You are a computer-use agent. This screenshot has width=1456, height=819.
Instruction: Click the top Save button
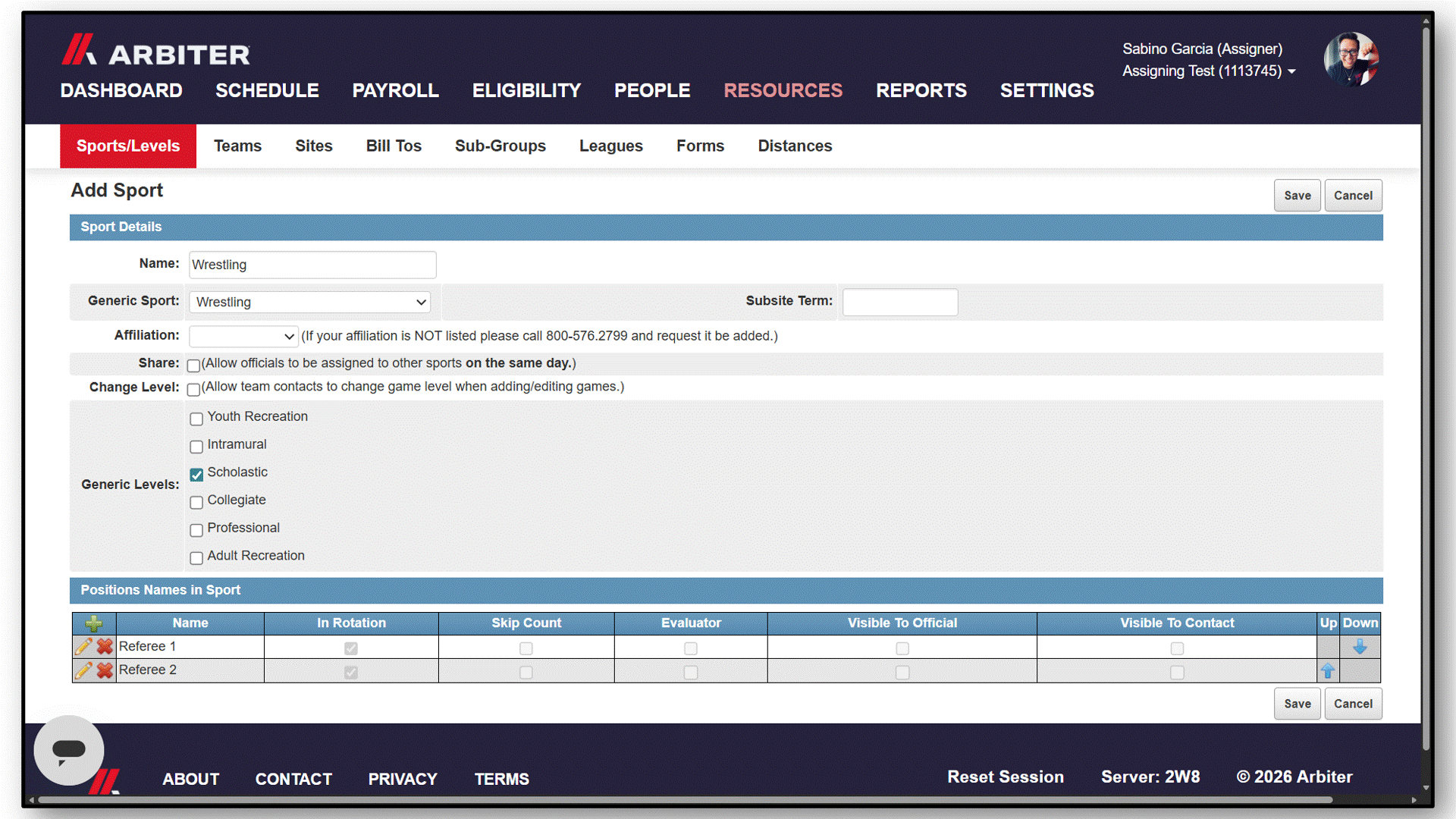(x=1298, y=196)
